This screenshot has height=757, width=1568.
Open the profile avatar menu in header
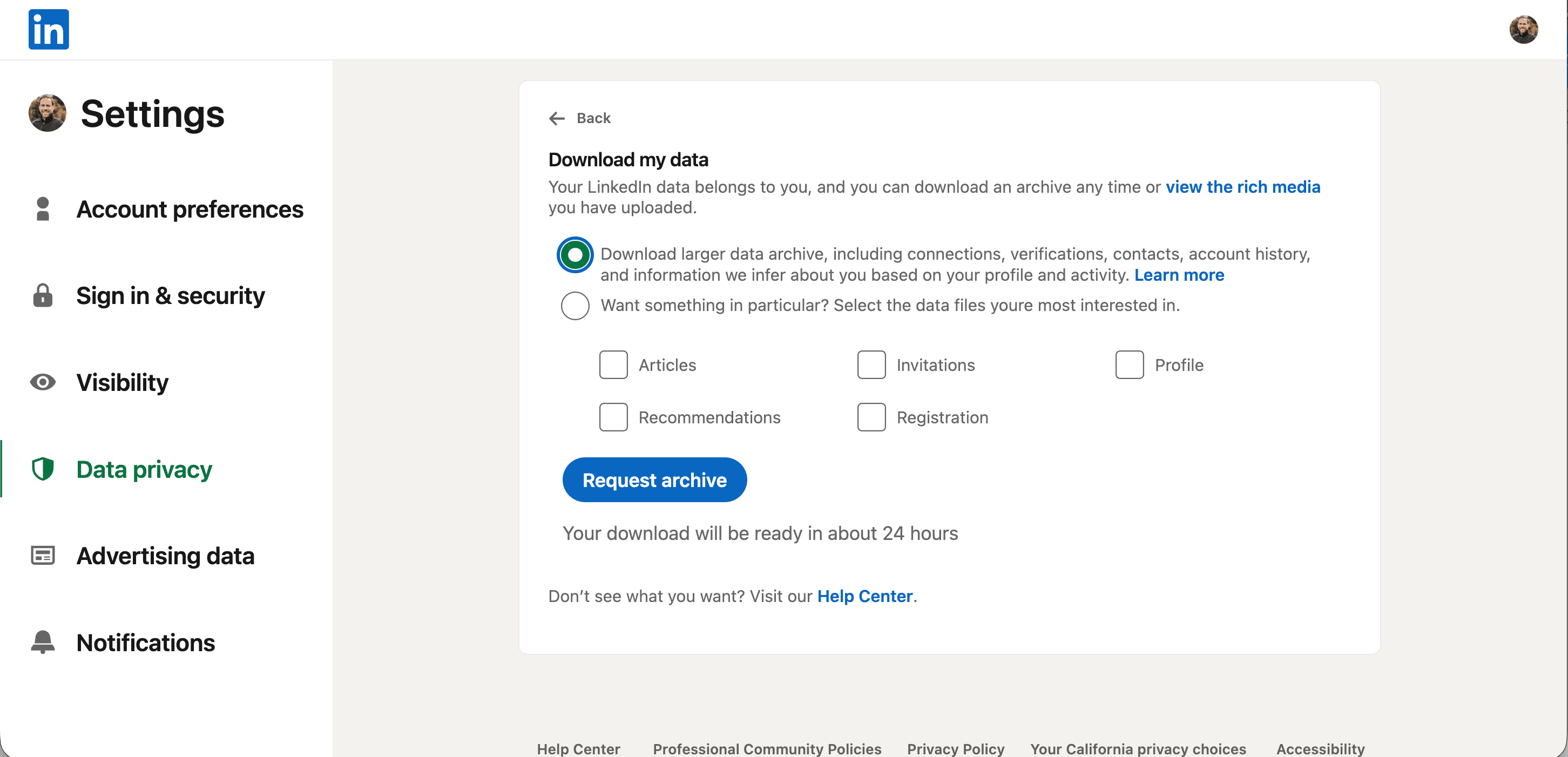pyautogui.click(x=1523, y=29)
